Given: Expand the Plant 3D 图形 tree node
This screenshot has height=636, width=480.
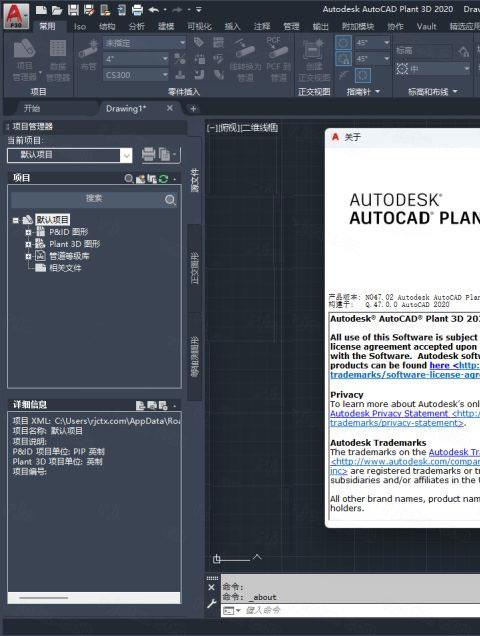Looking at the screenshot, I should point(28,245).
